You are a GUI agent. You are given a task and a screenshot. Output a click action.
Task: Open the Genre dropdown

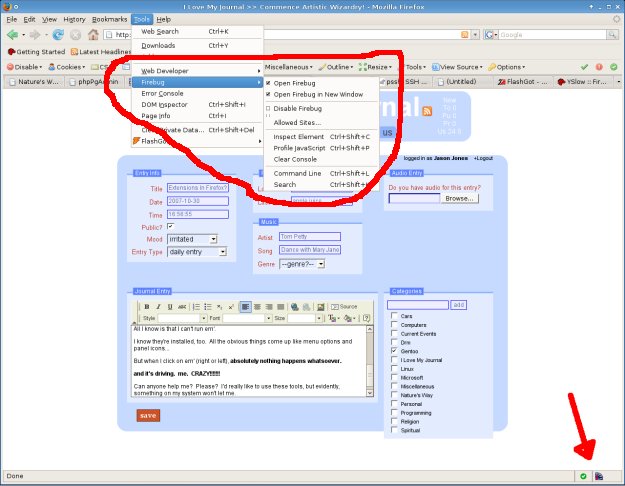click(x=302, y=264)
